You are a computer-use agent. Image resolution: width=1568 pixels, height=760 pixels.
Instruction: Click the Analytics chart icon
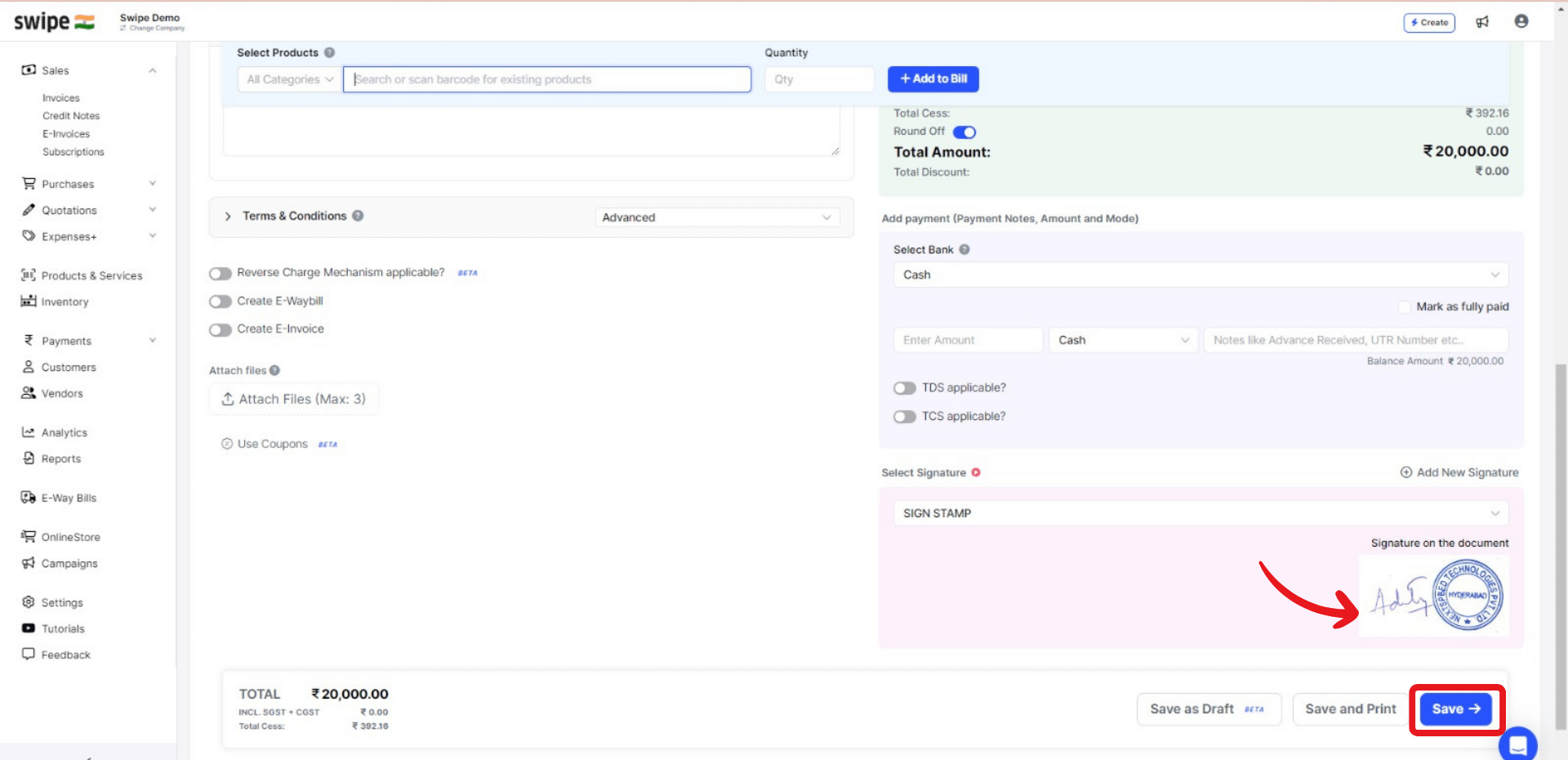pos(29,432)
